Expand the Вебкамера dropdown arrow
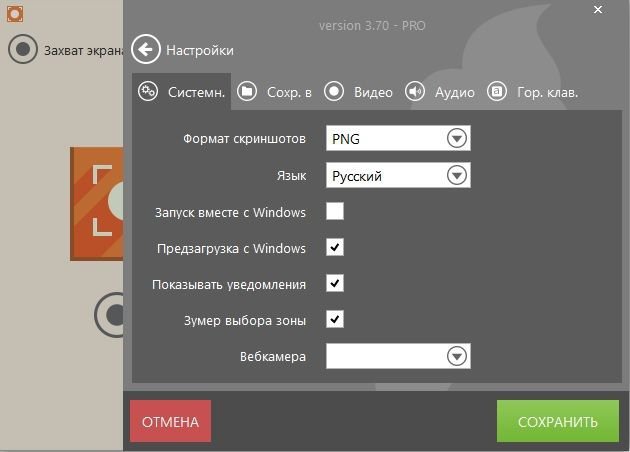 coord(457,356)
